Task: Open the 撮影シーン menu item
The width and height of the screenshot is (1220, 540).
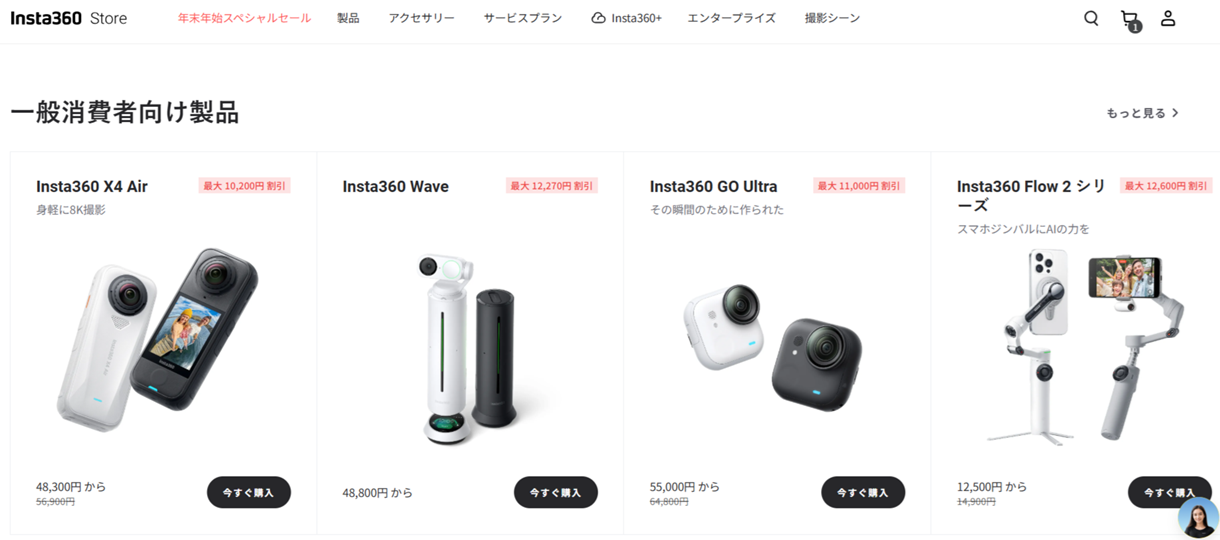Action: tap(832, 18)
